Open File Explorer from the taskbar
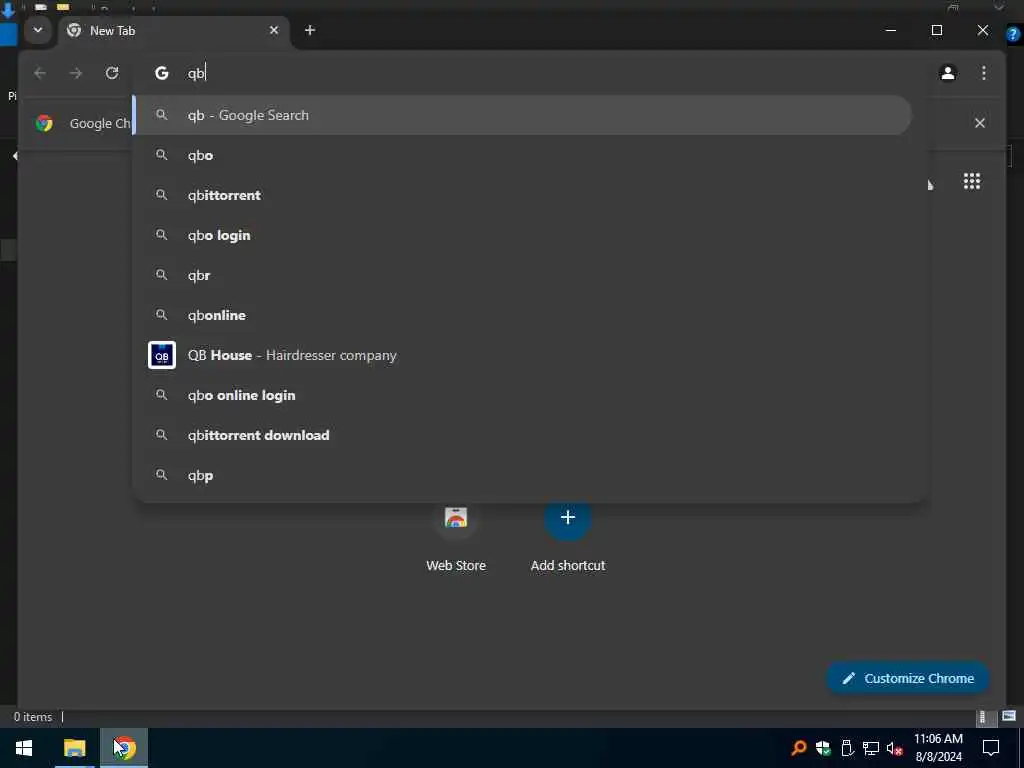Screen dimensions: 1024x768 [x=74, y=748]
